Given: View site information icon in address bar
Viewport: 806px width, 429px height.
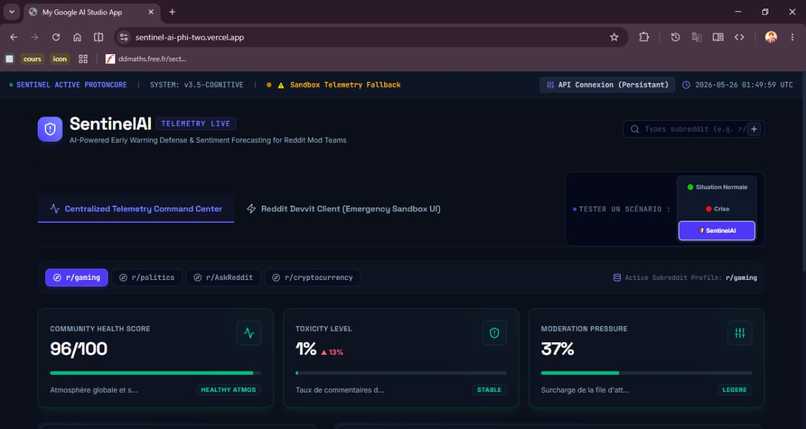Looking at the screenshot, I should click(123, 37).
